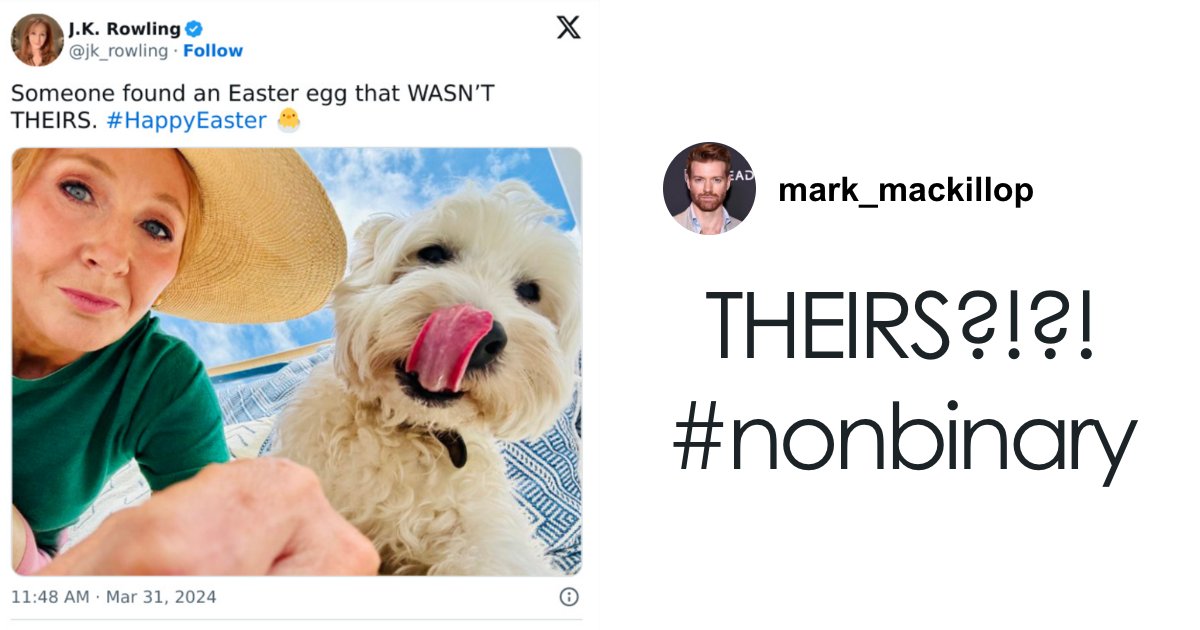Image resolution: width=1200 pixels, height=630 pixels.
Task: Open the J.K. Rowling display name
Action: (x=125, y=29)
